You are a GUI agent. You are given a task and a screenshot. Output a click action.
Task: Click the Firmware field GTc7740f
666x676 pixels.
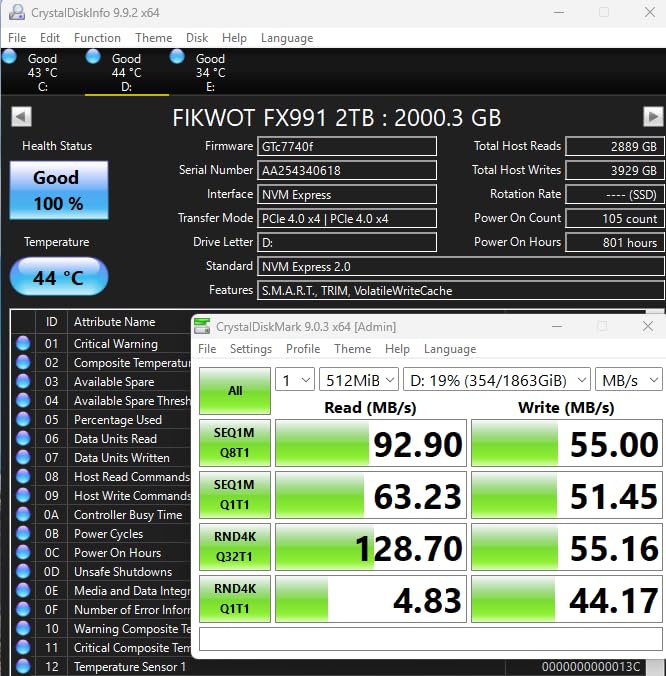347,146
